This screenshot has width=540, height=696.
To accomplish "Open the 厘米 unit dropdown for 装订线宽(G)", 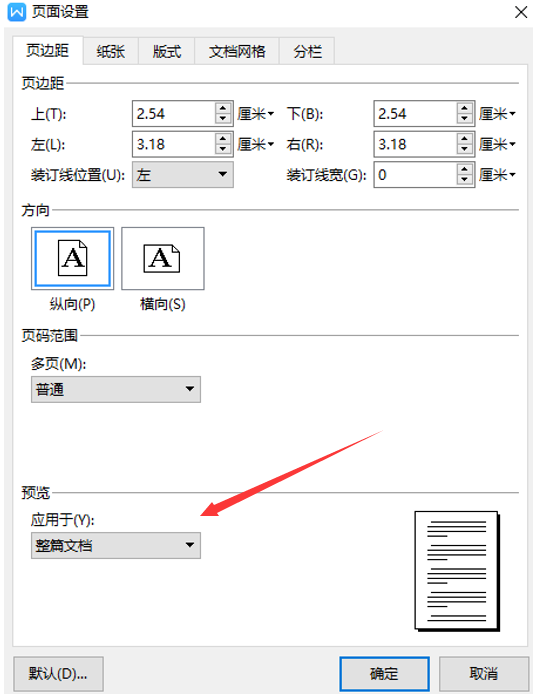I will pos(497,175).
